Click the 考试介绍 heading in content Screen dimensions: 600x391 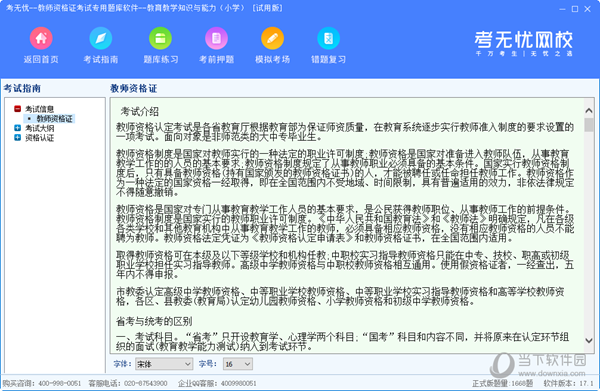click(x=140, y=112)
